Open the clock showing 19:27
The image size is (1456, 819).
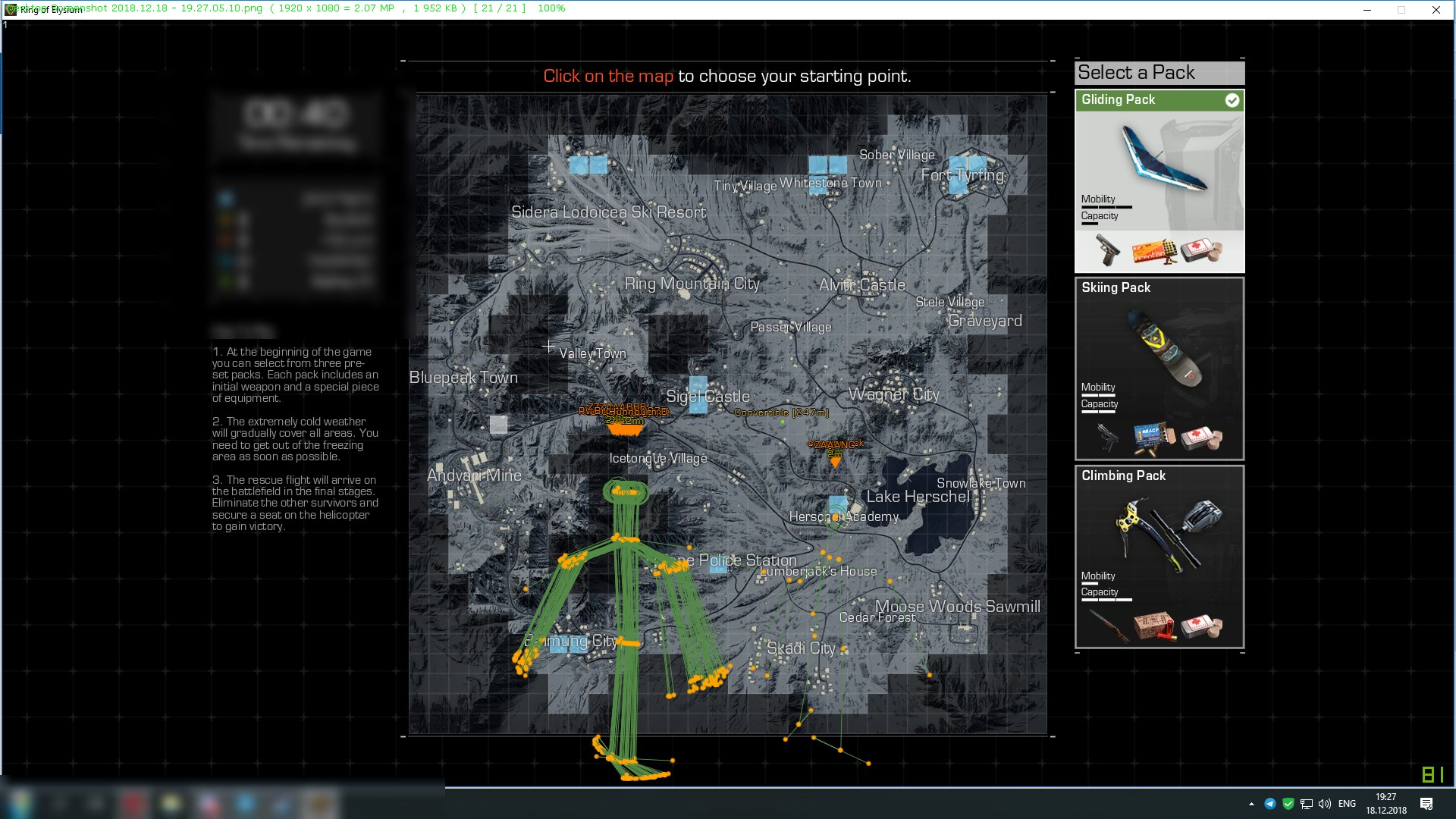1386,804
